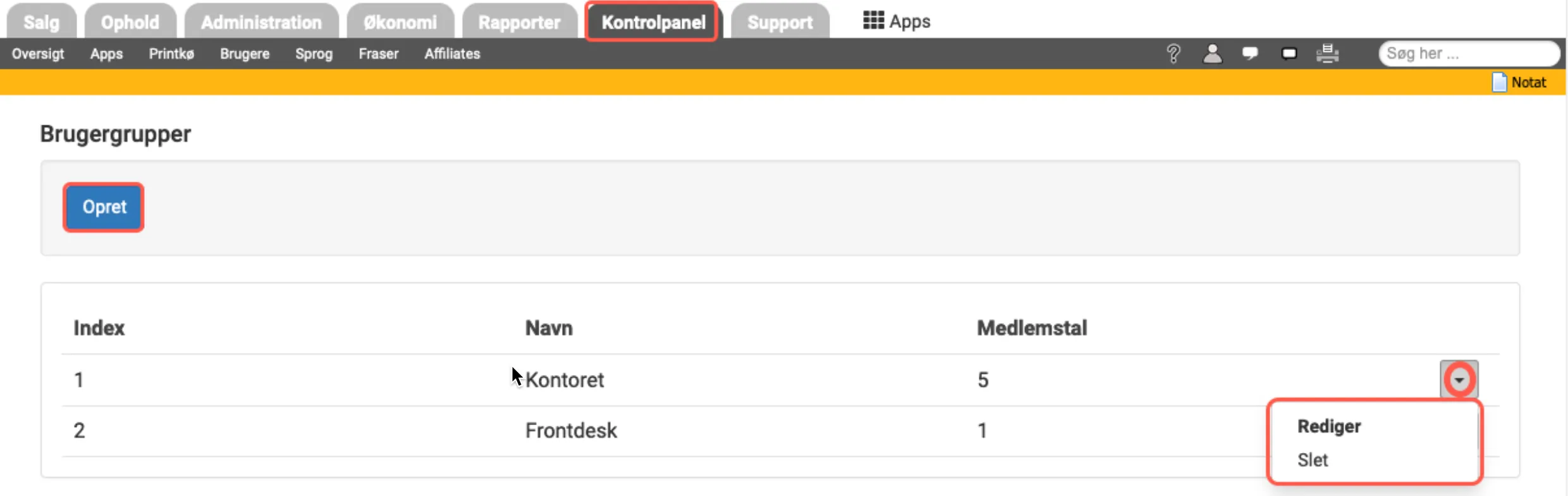1568x496 pixels.
Task: Expand the Kontoret row action dropdown
Action: pyautogui.click(x=1459, y=380)
